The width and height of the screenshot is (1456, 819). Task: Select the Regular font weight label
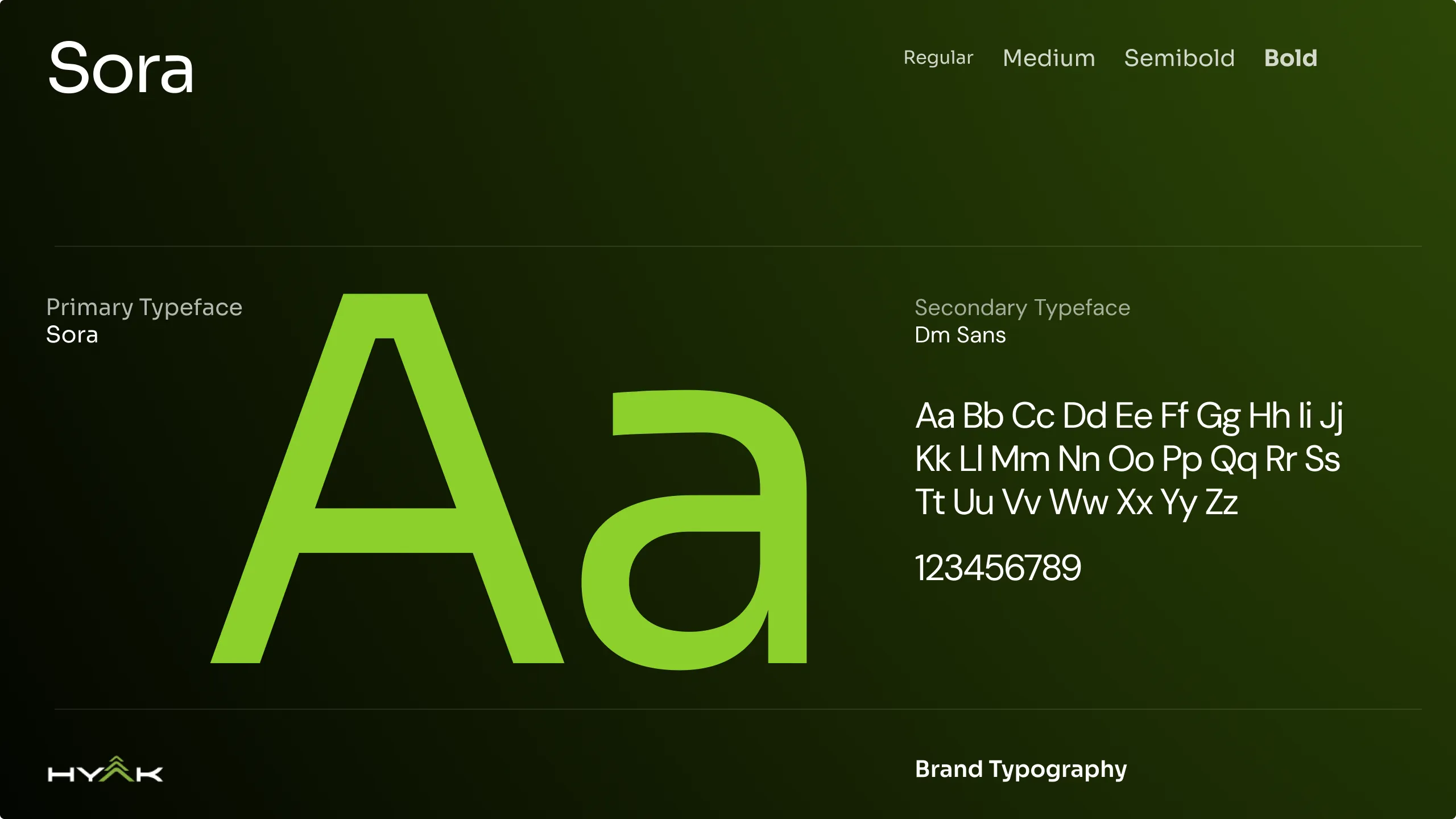(938, 58)
